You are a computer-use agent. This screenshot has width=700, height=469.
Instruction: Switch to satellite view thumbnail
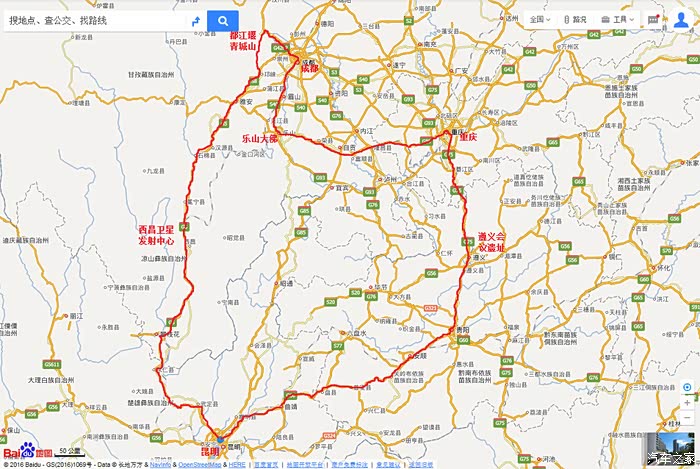(x=671, y=448)
